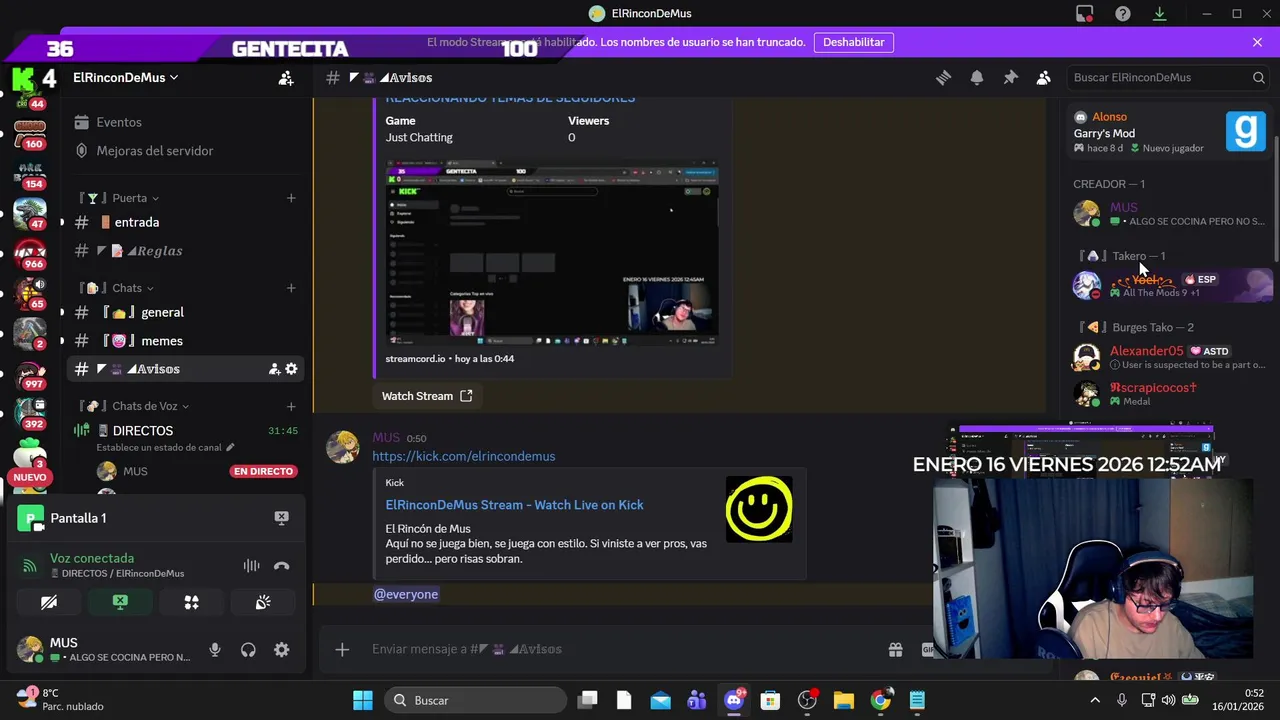Invite members to the Avisos channel
The image size is (1280, 720).
point(274,369)
